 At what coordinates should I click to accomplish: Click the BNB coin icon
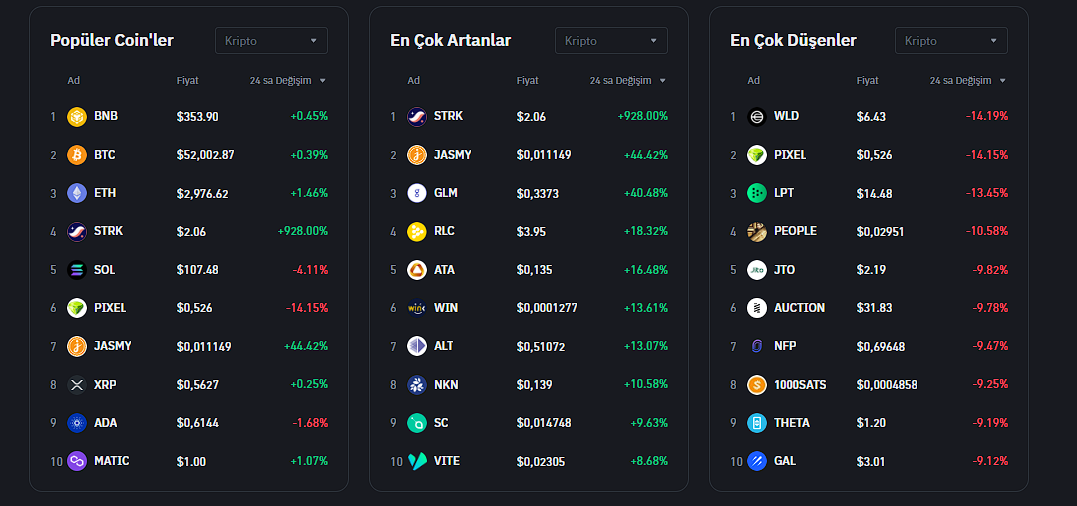(x=77, y=117)
